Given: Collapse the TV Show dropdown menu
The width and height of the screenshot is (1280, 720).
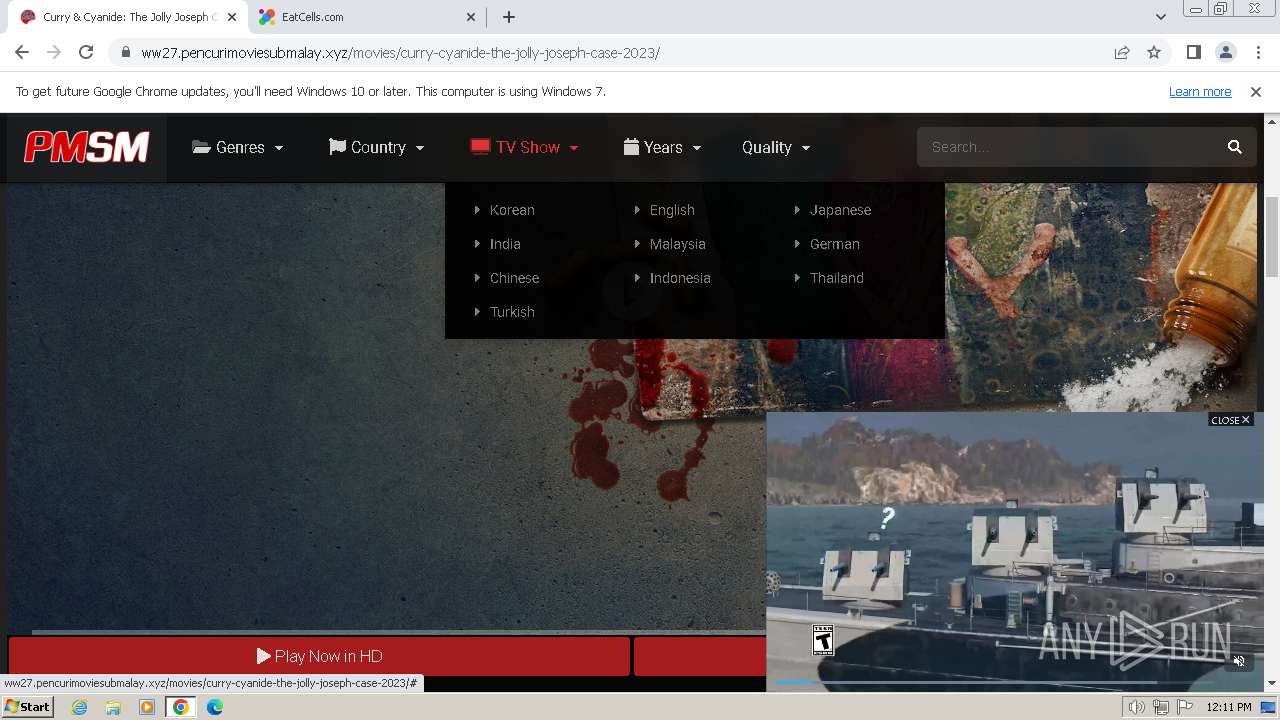Looking at the screenshot, I should [x=525, y=147].
